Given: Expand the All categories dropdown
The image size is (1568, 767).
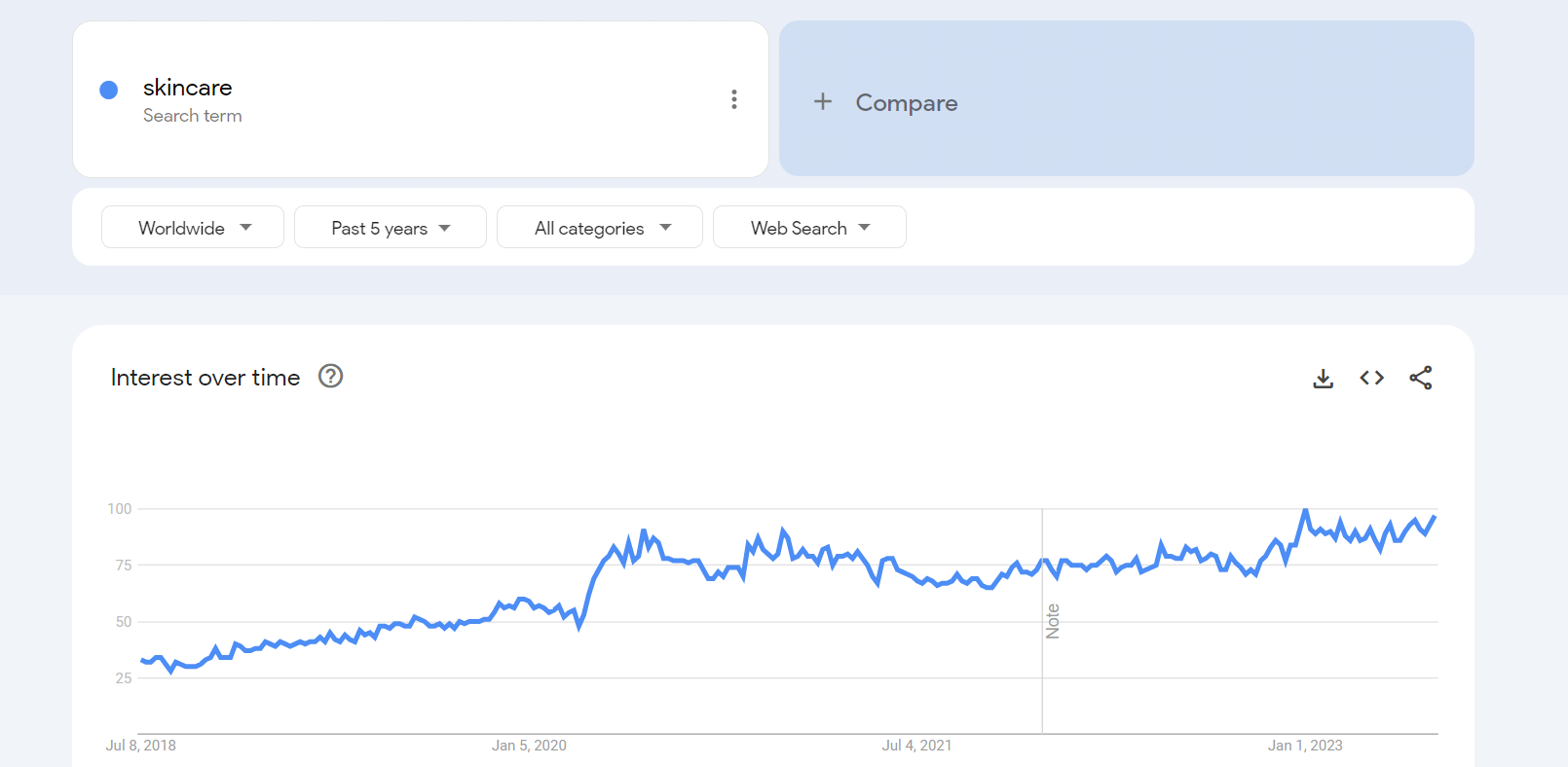Looking at the screenshot, I should click(600, 228).
